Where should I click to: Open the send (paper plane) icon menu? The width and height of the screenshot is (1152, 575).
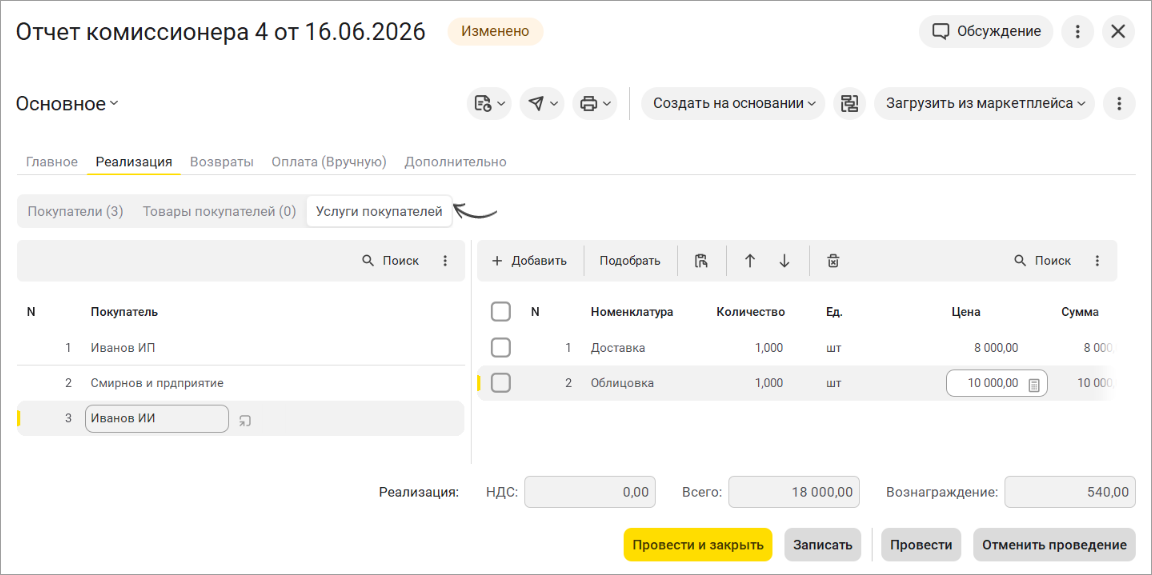point(541,104)
